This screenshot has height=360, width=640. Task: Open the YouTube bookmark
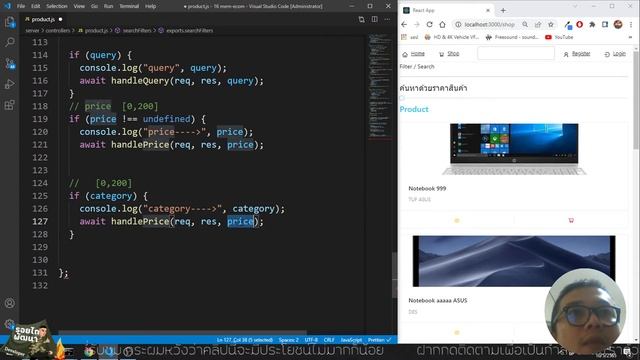click(559, 37)
